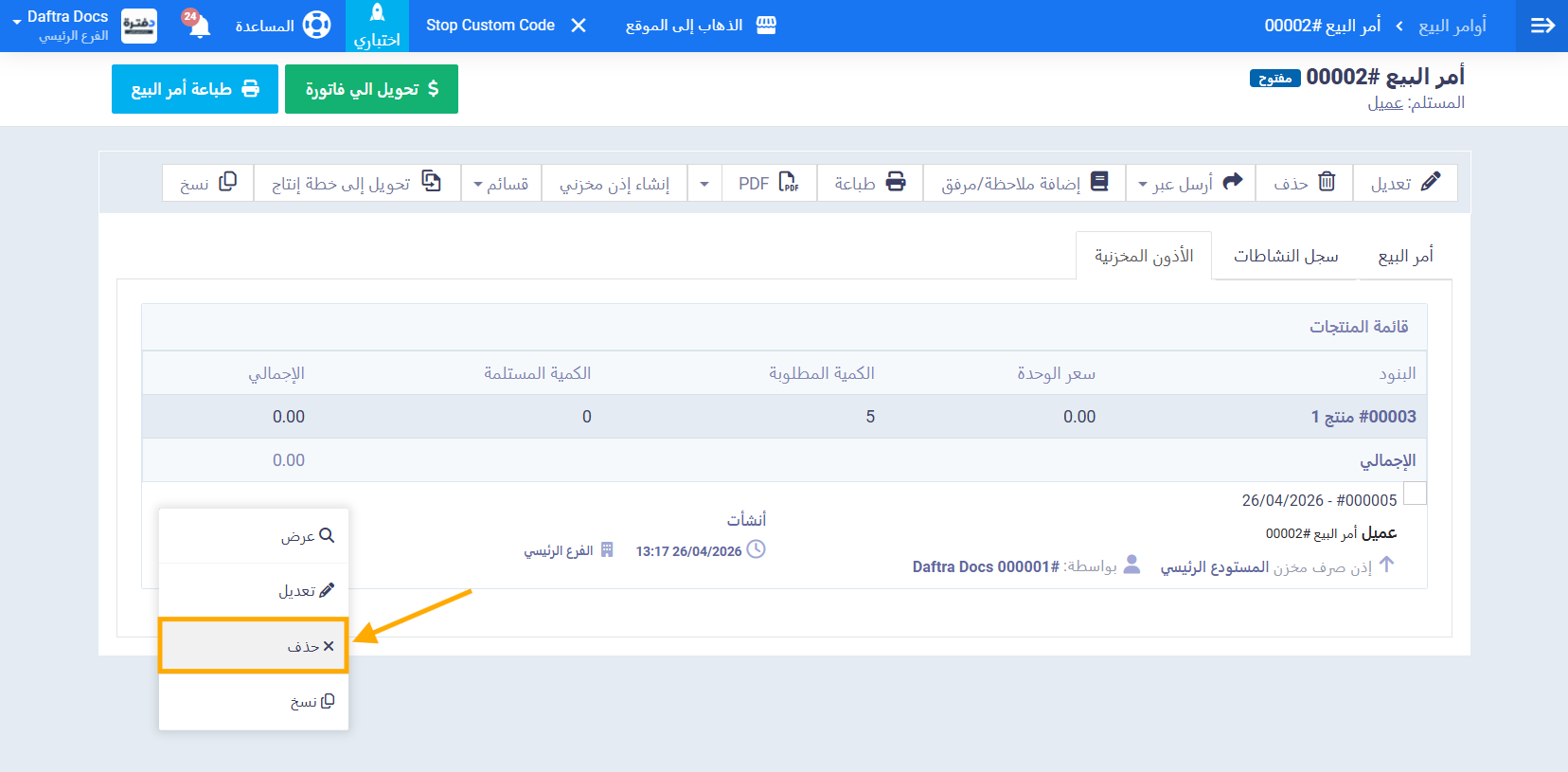Switch to the activity log tab

point(1285,256)
